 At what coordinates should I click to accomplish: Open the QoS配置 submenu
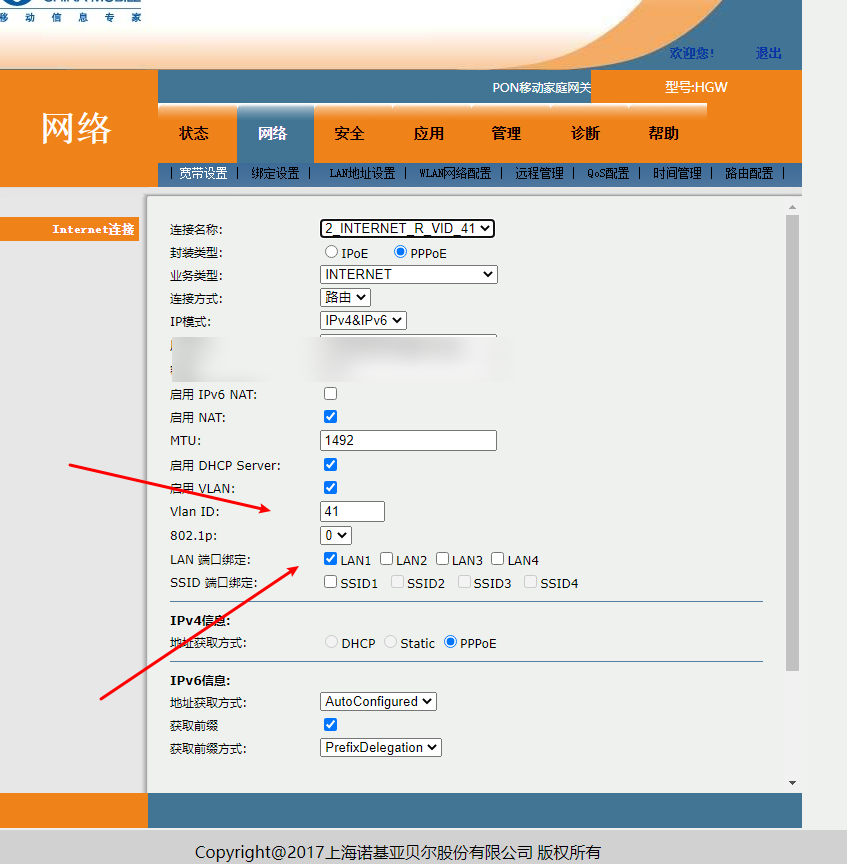(608, 173)
